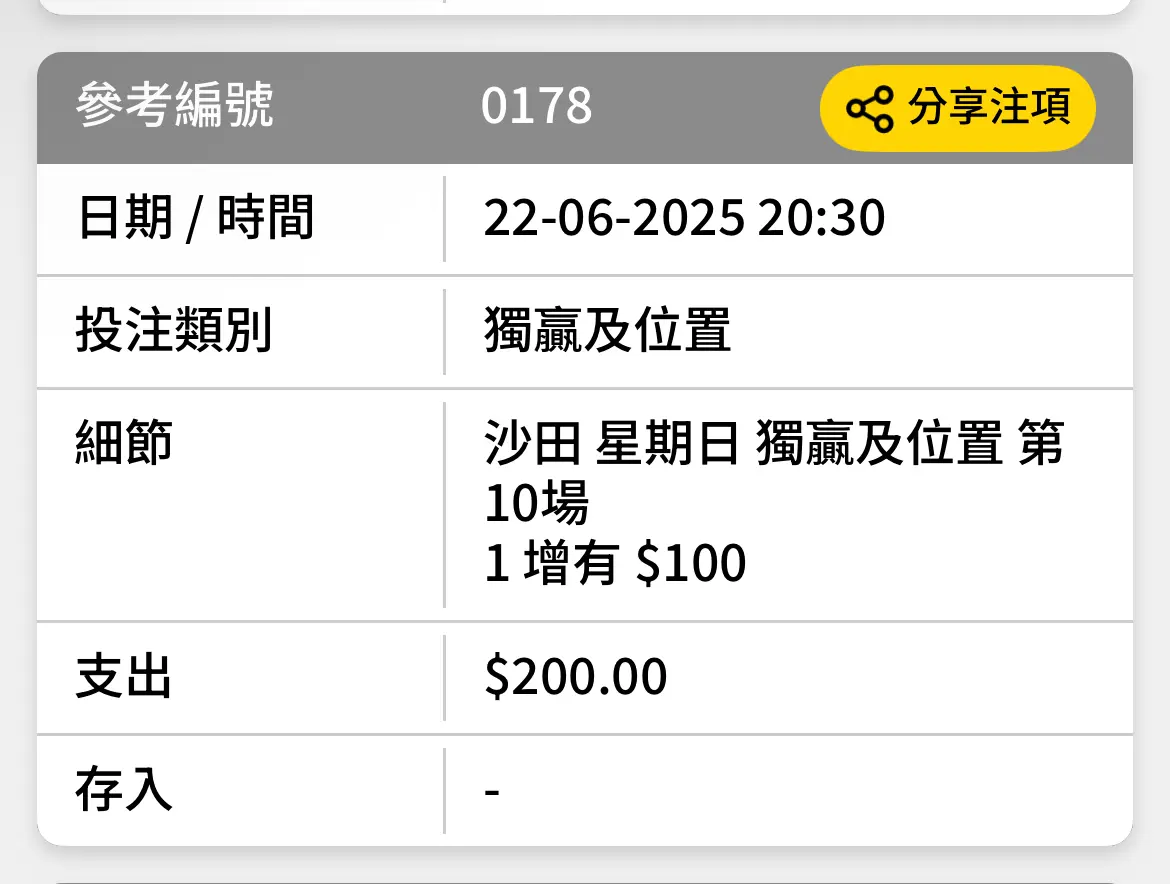The image size is (1170, 884).
Task: Tap the 細節 details row label
Action: click(x=124, y=442)
